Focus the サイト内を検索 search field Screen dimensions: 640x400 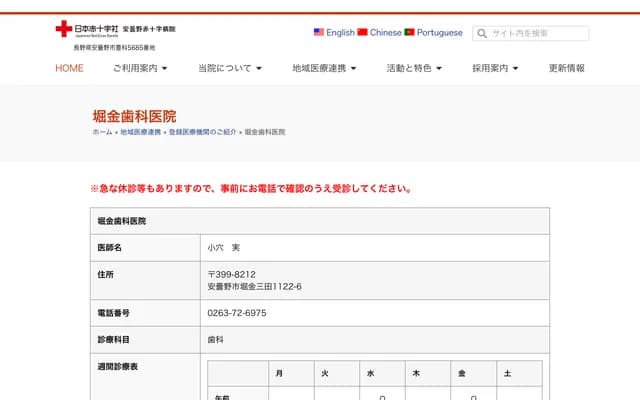coord(537,33)
